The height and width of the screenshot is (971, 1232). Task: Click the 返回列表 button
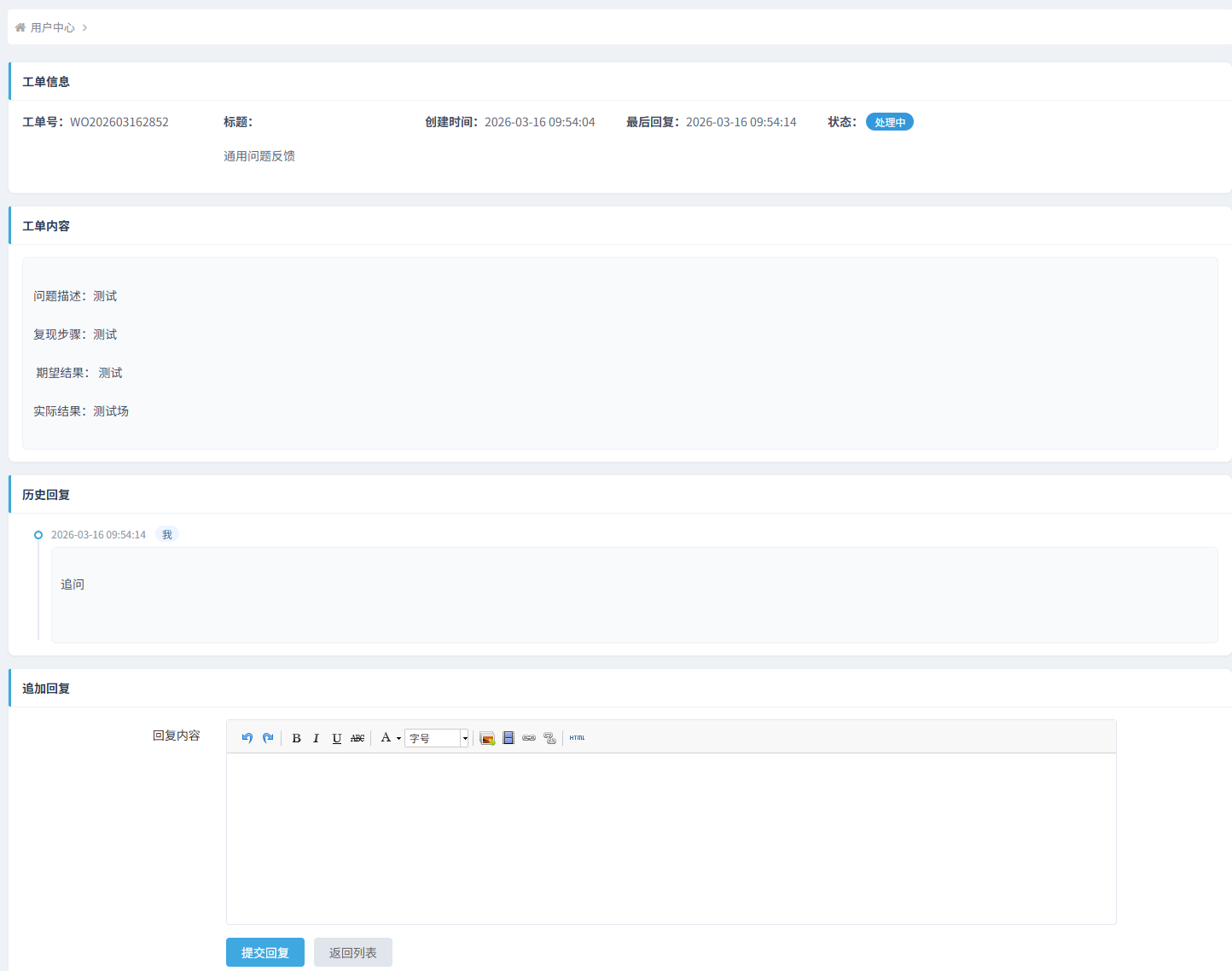click(x=352, y=952)
